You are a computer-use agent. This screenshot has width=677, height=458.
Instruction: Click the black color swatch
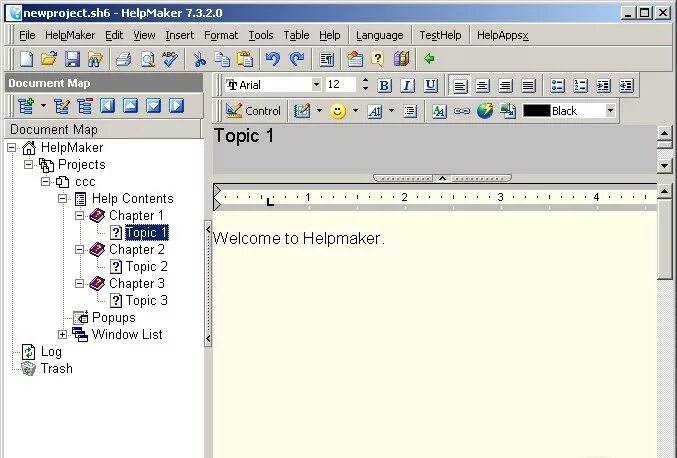(536, 111)
